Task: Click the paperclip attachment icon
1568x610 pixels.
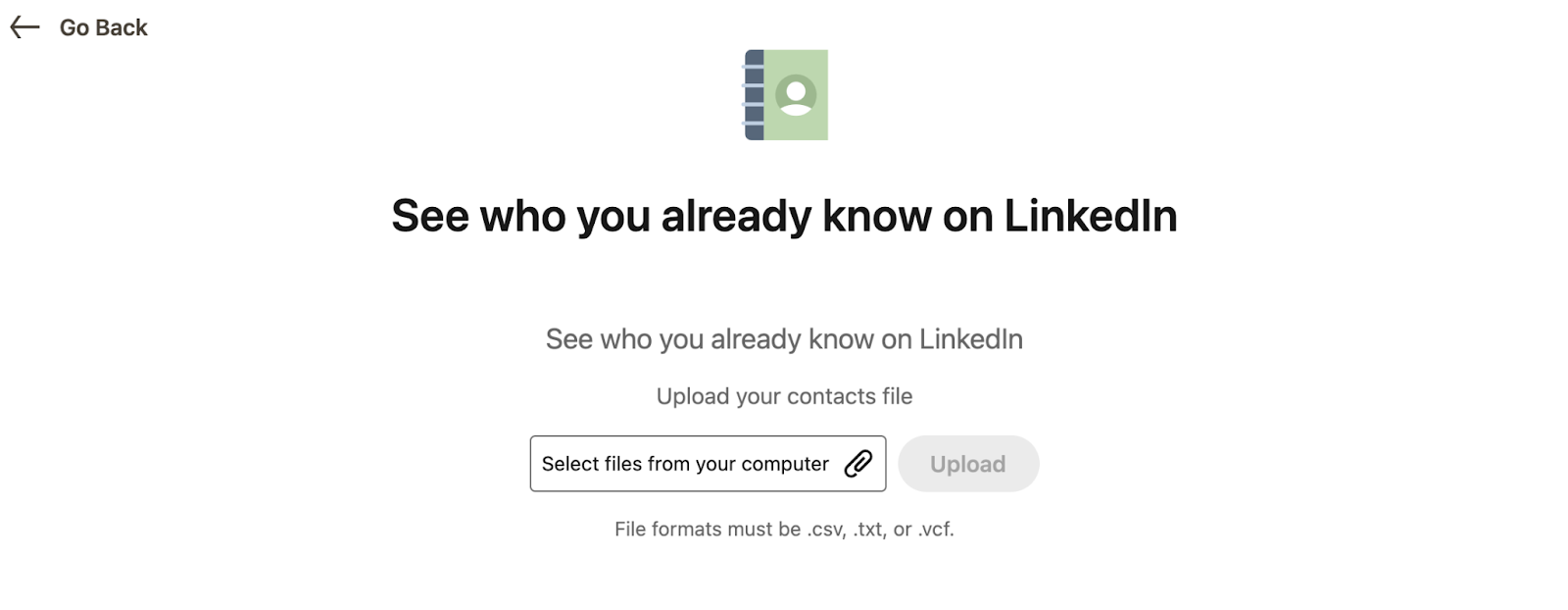Action: (x=858, y=464)
